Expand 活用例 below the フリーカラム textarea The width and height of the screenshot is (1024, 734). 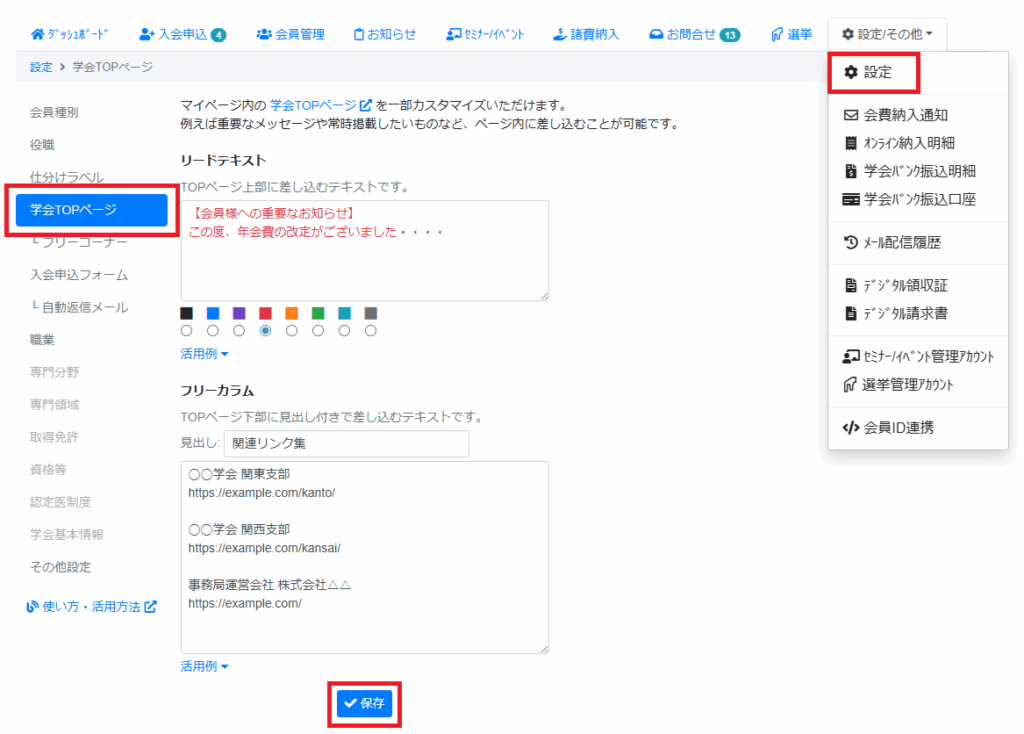204,666
